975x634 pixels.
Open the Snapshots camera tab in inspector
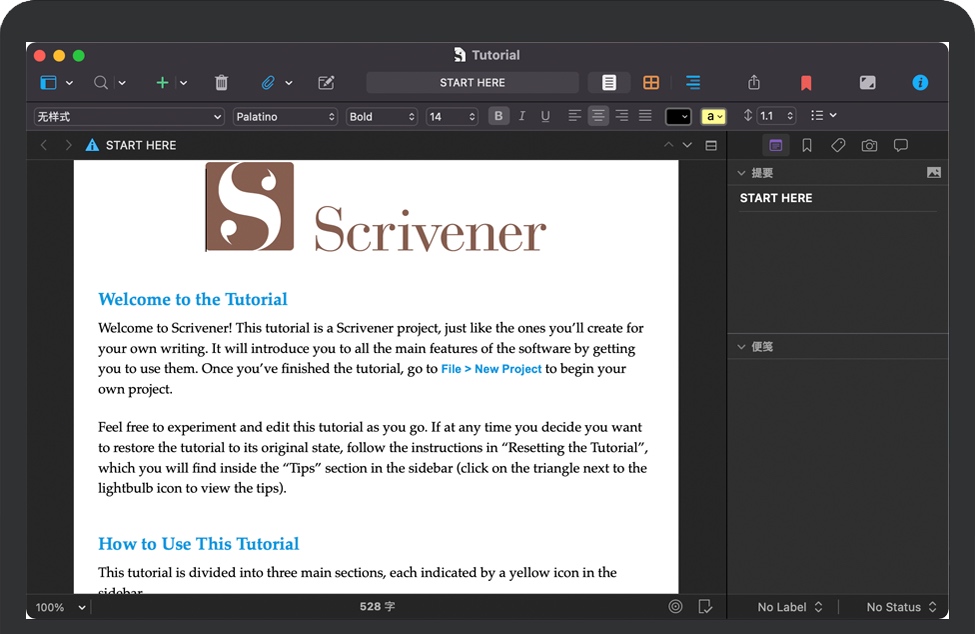tap(869, 146)
